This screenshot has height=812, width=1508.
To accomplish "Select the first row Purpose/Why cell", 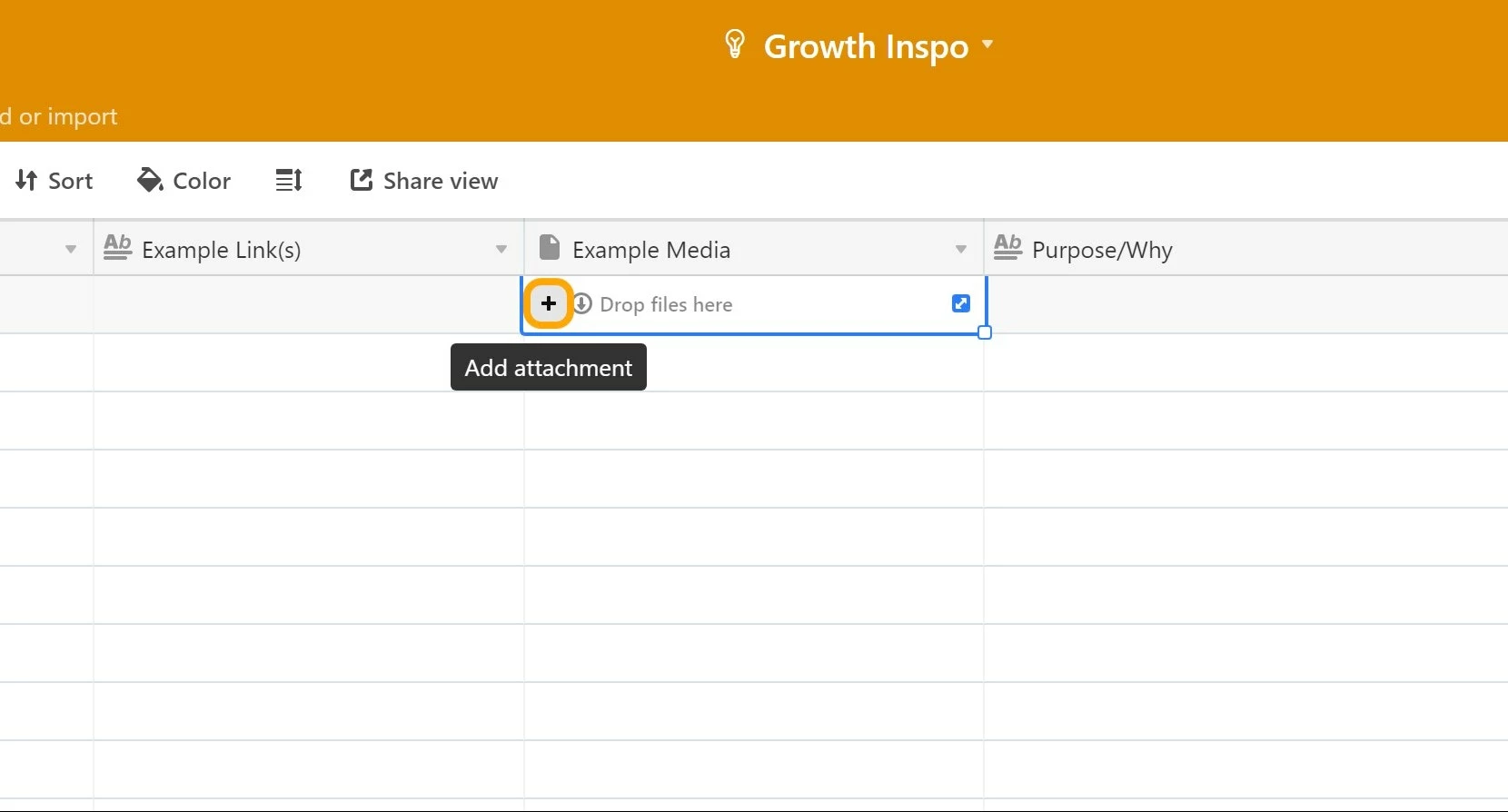I will [1246, 304].
